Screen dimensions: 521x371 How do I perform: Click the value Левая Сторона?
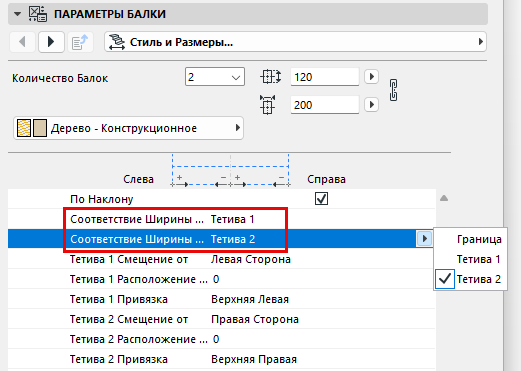pos(251,259)
